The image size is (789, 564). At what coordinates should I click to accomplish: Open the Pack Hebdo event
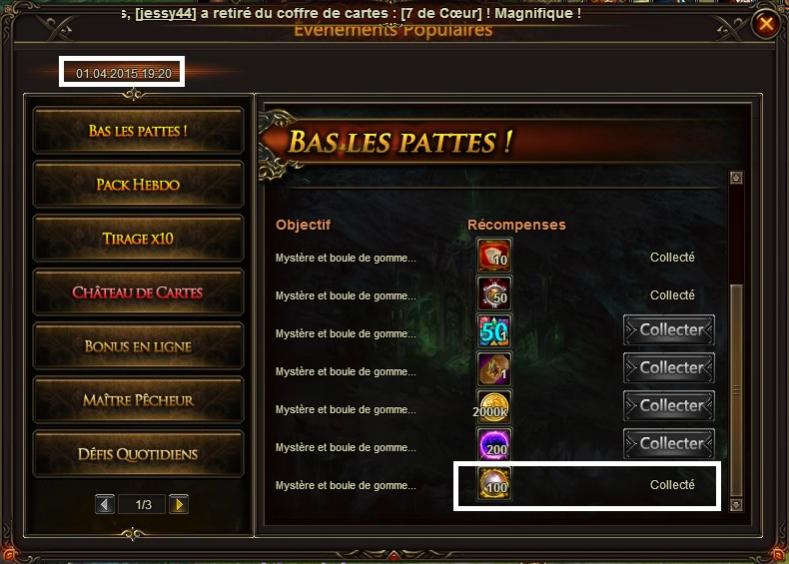[x=138, y=185]
